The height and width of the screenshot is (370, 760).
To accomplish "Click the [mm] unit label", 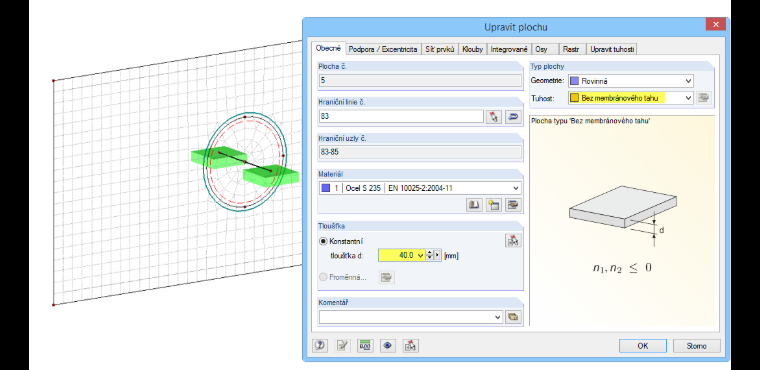I will 451,256.
